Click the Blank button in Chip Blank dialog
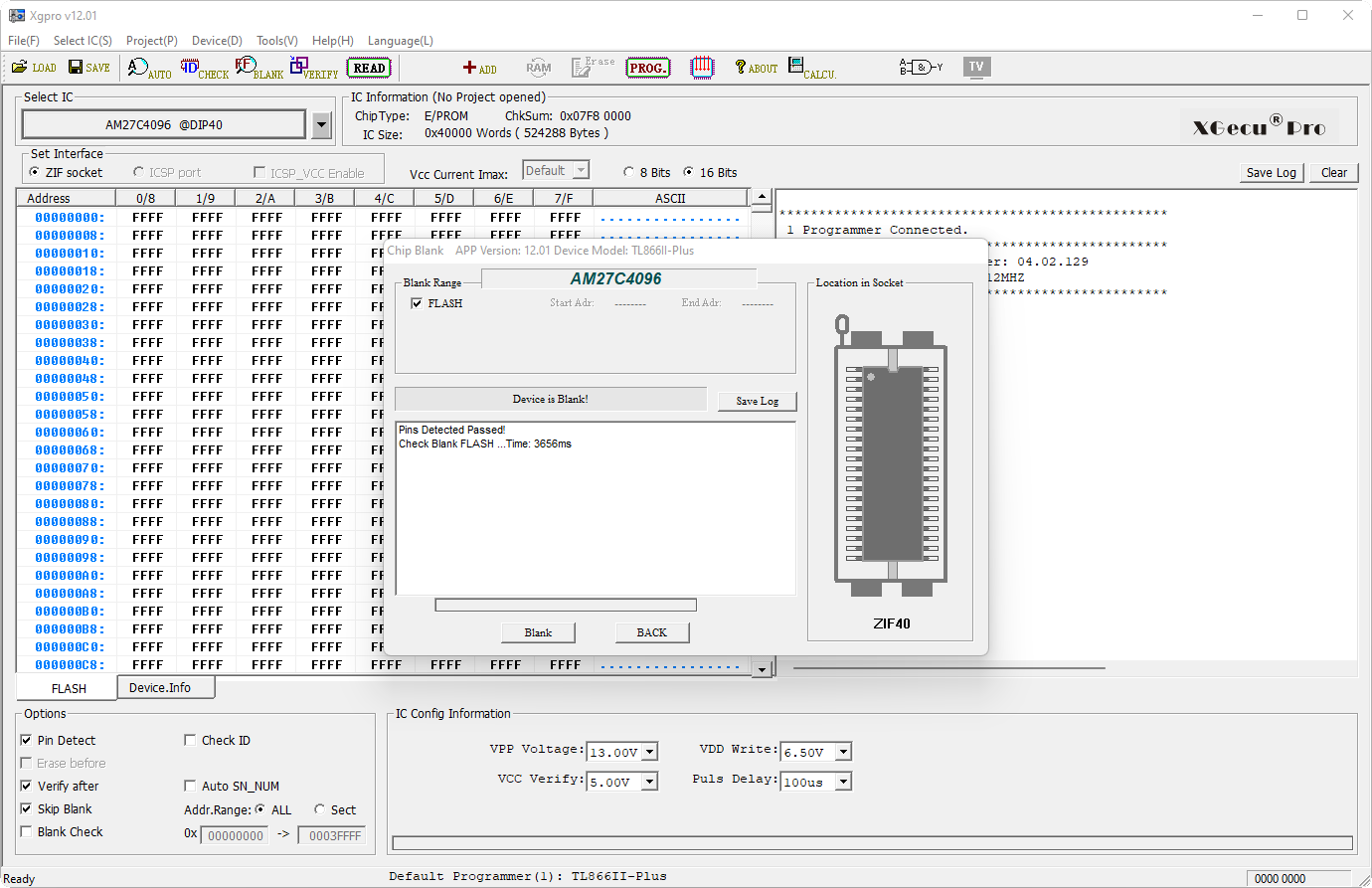This screenshot has height=888, width=1372. pos(538,632)
